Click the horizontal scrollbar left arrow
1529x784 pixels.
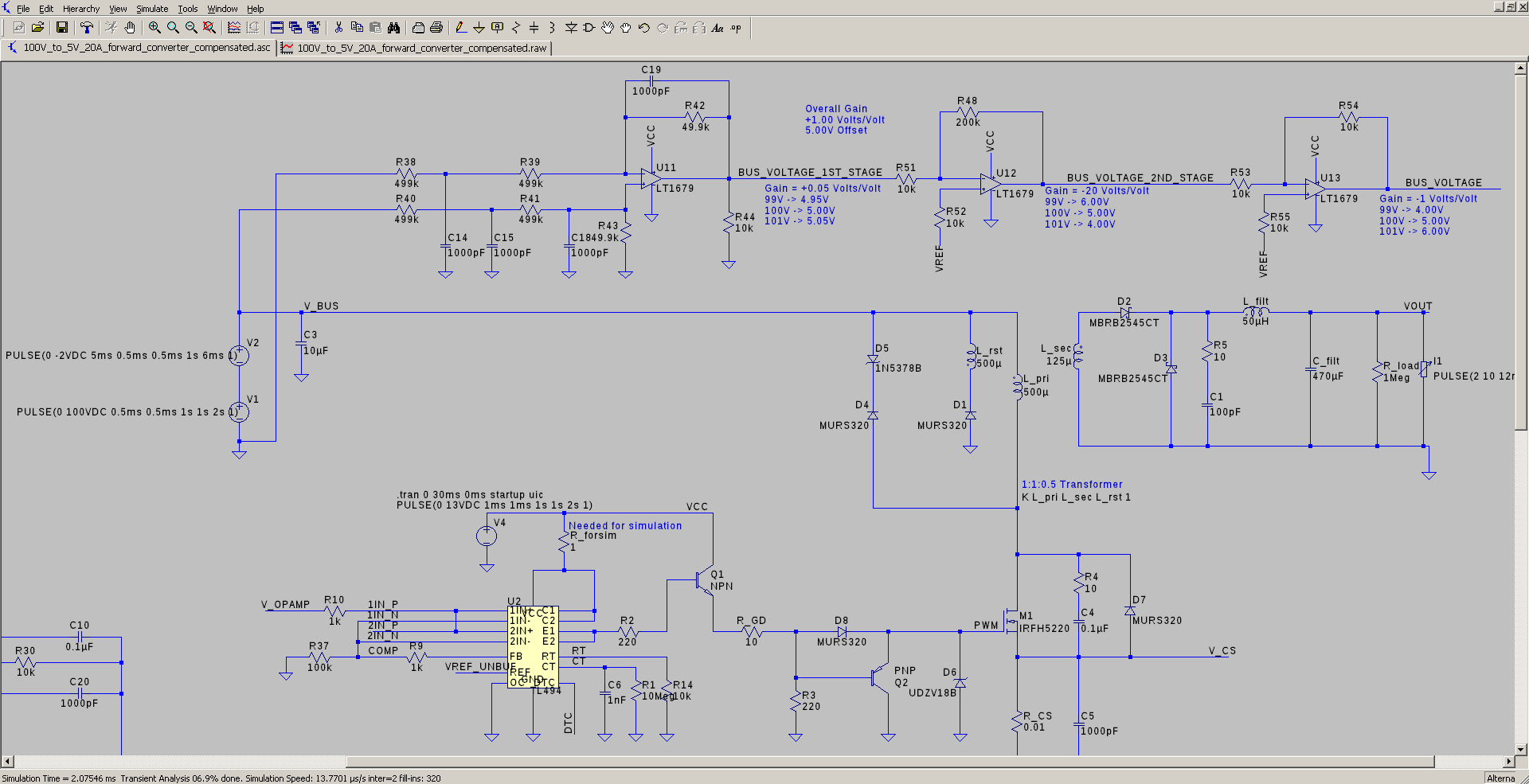point(7,761)
